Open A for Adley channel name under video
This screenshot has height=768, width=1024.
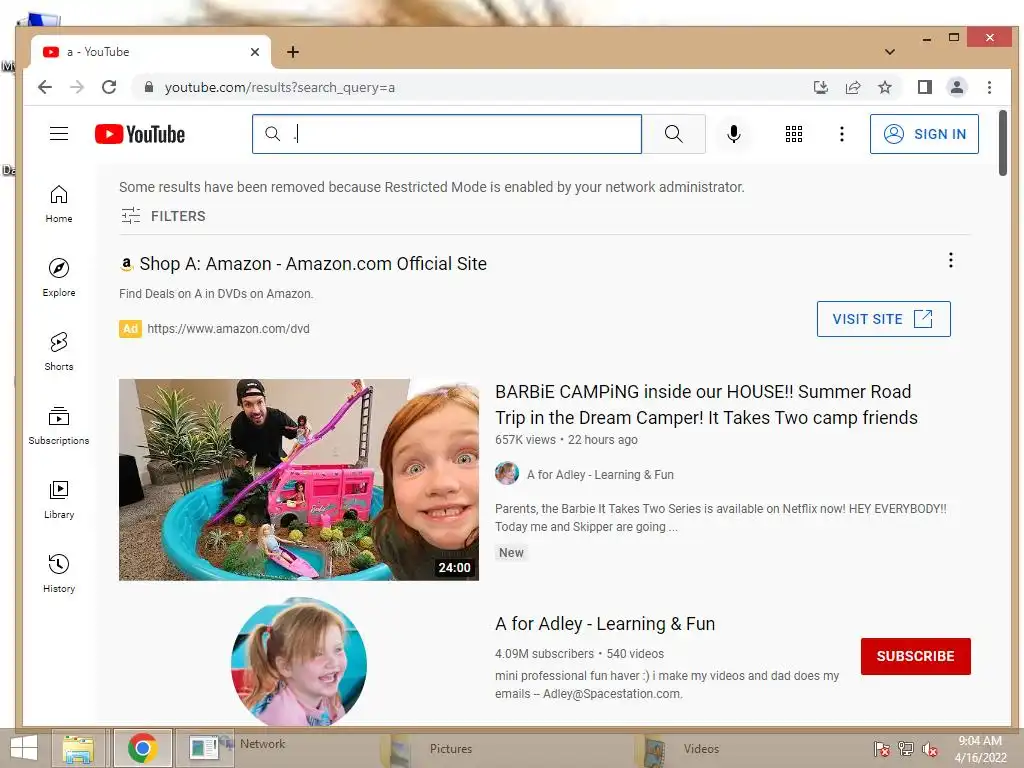[x=600, y=475]
